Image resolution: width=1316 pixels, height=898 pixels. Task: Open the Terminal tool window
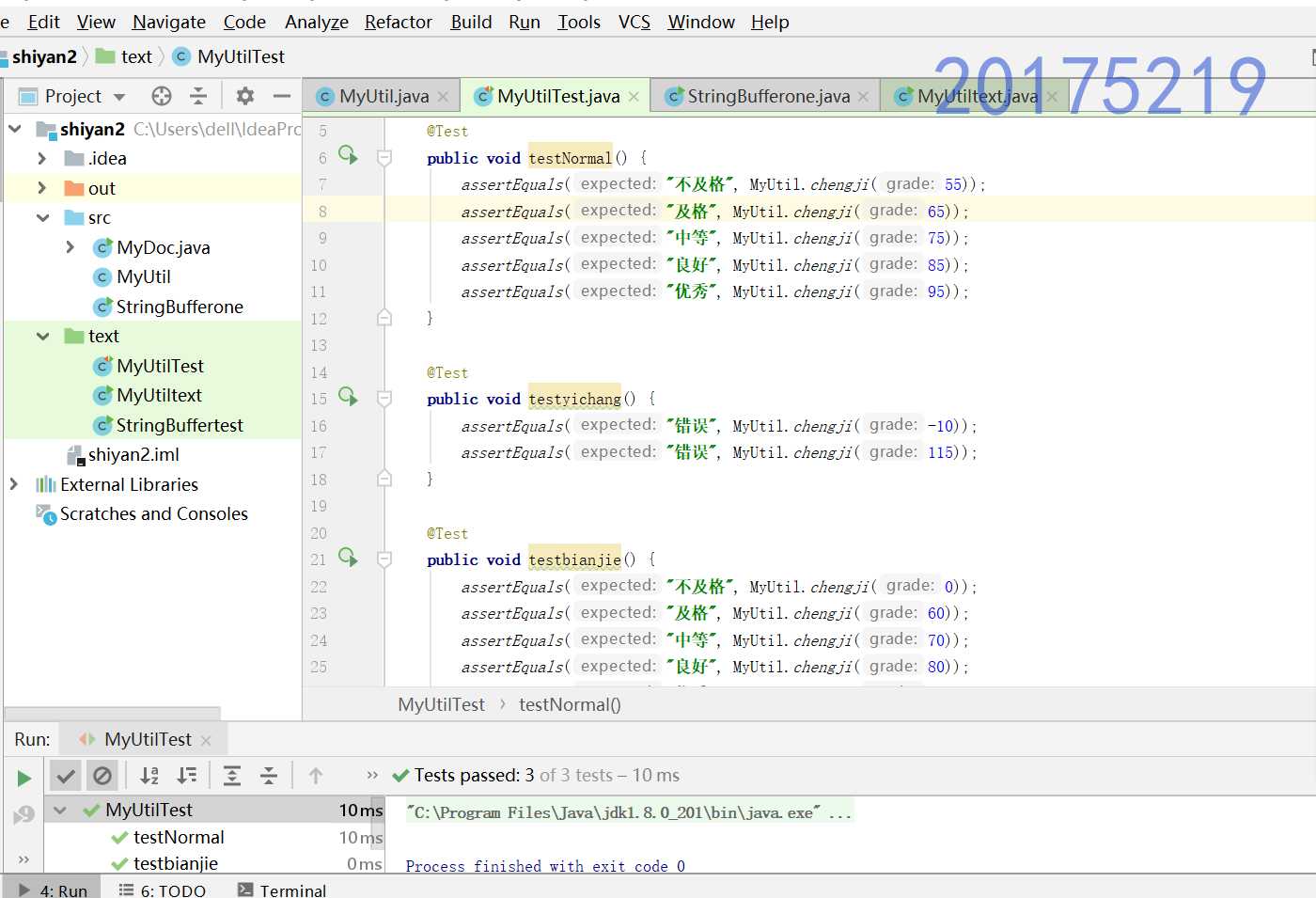(282, 890)
